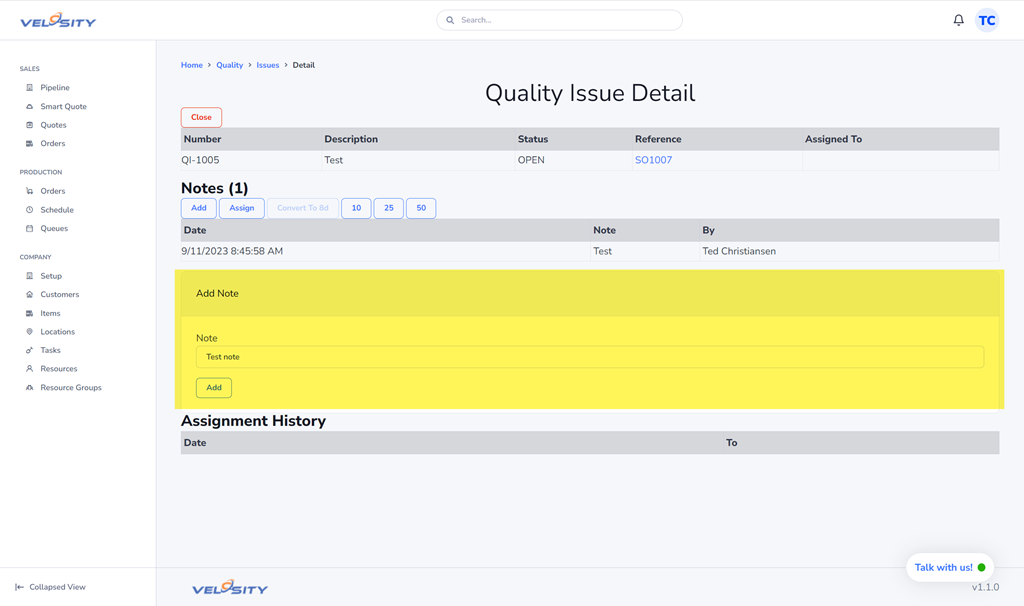Go to Home breadcrumb

coord(192,65)
